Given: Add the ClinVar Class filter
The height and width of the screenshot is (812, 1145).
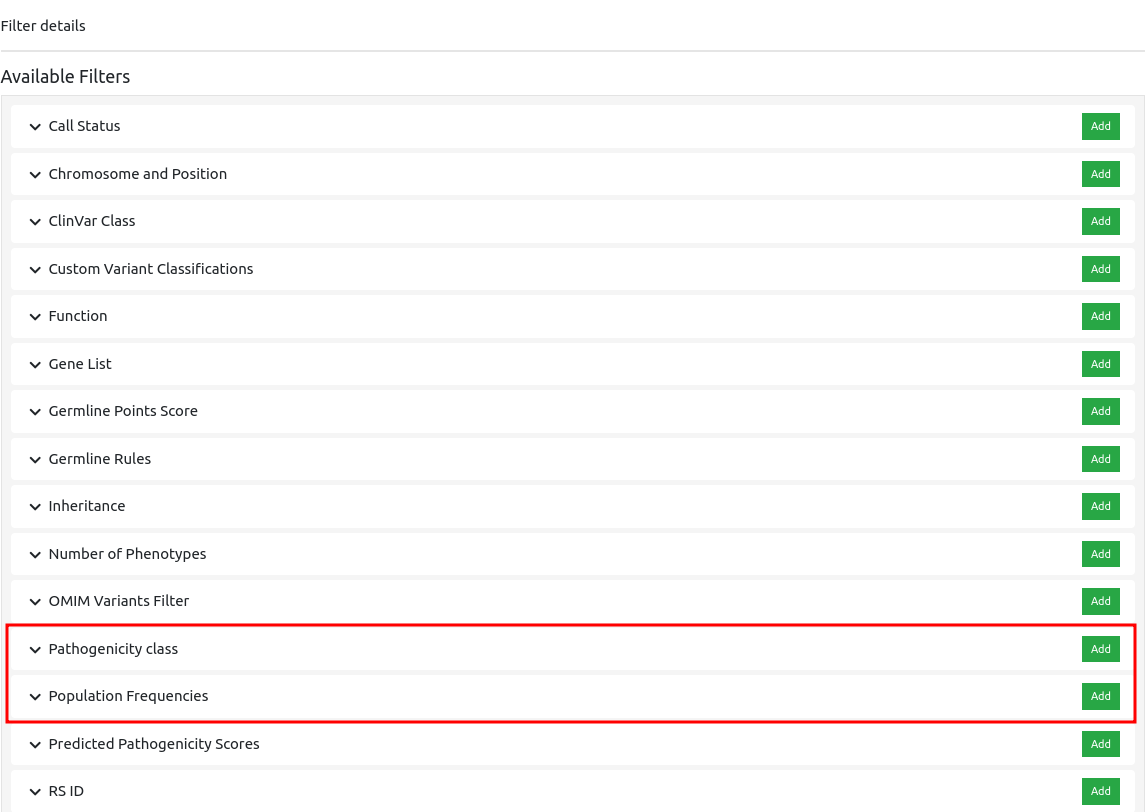Looking at the screenshot, I should (x=1100, y=221).
